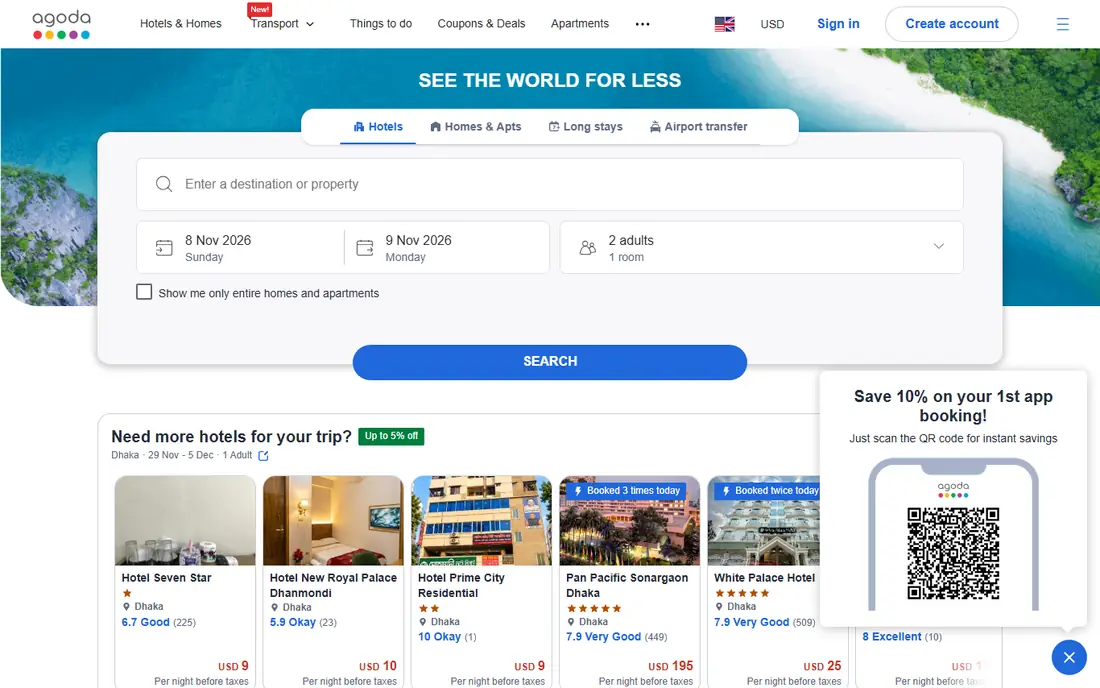Click the US flag language icon
The image size is (1100, 688).
[725, 24]
